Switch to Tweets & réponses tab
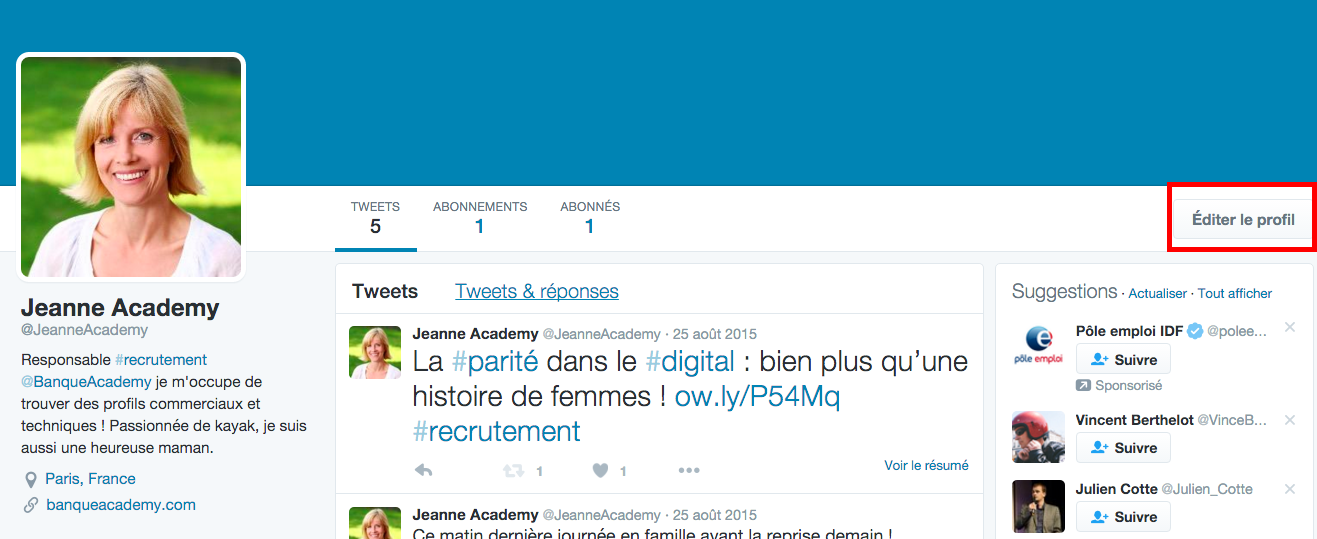Screen dimensions: 1317x539 coord(536,291)
